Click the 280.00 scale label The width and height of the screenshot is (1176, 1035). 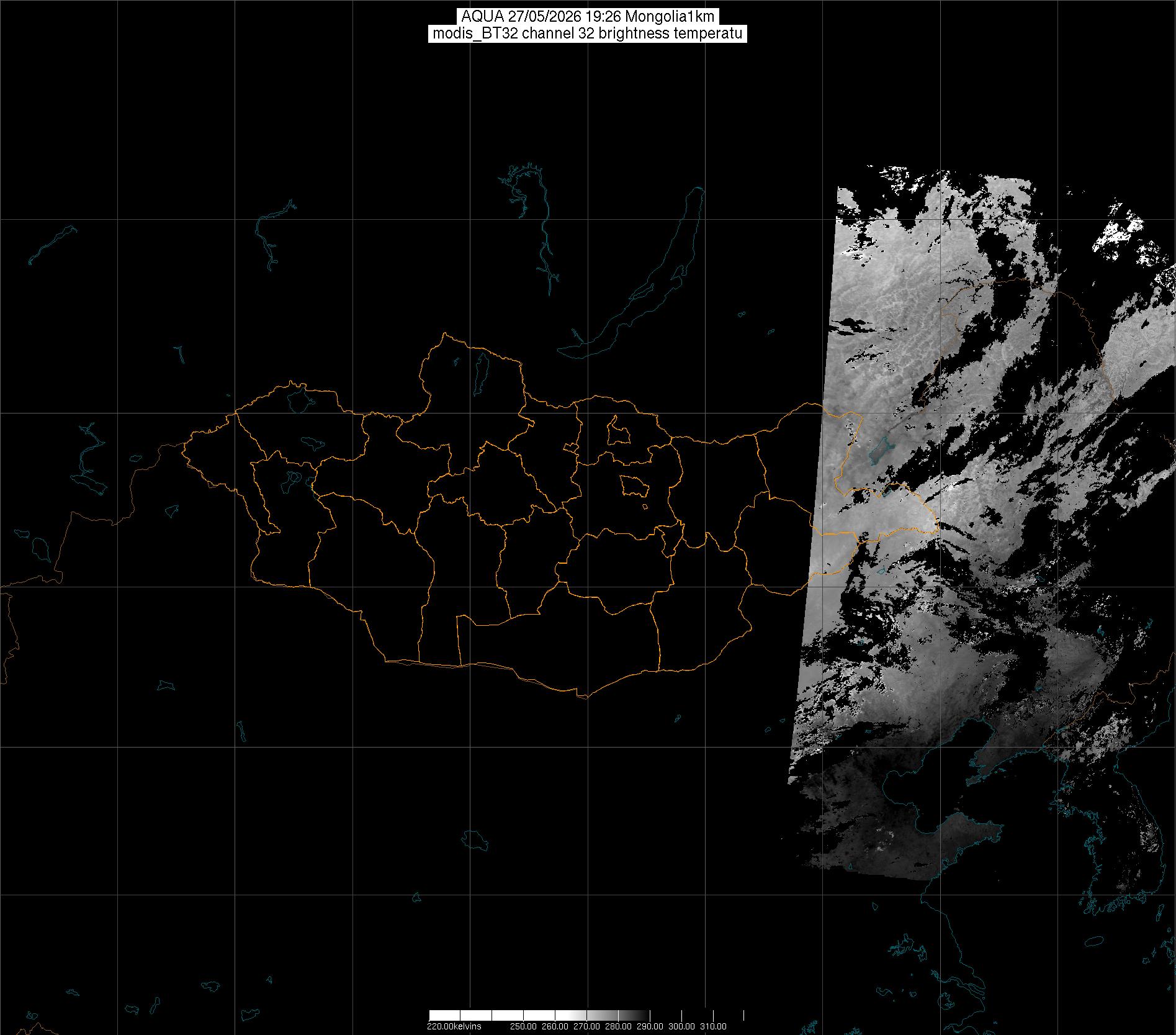coord(618,1026)
